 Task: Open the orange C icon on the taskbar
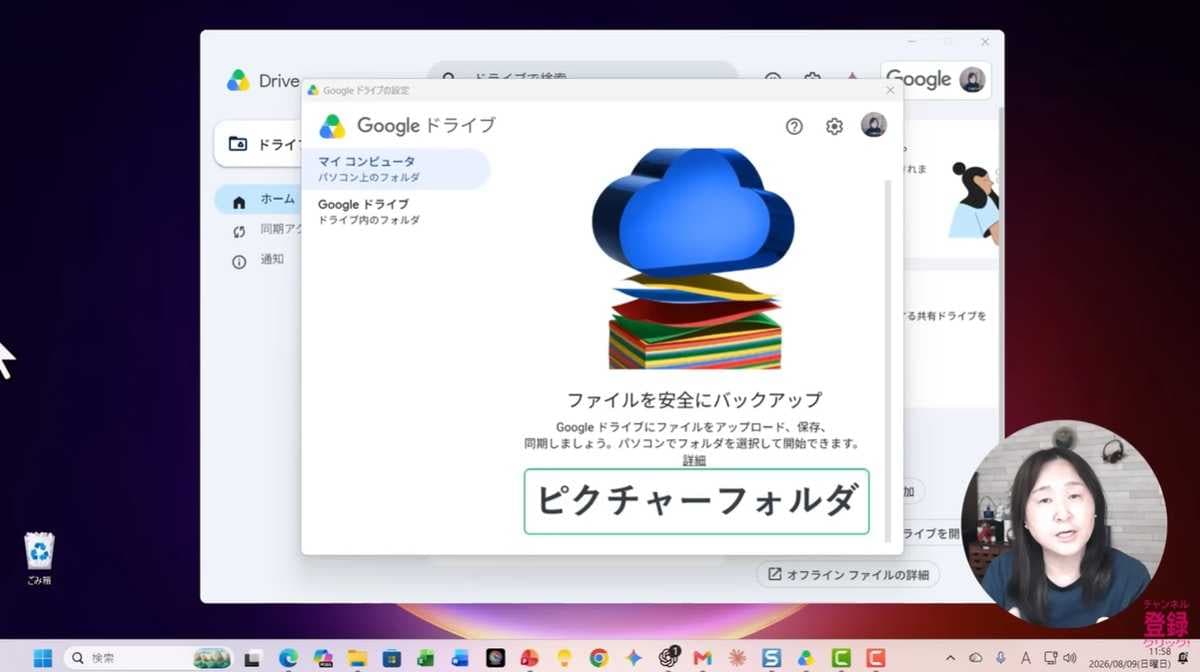(876, 658)
